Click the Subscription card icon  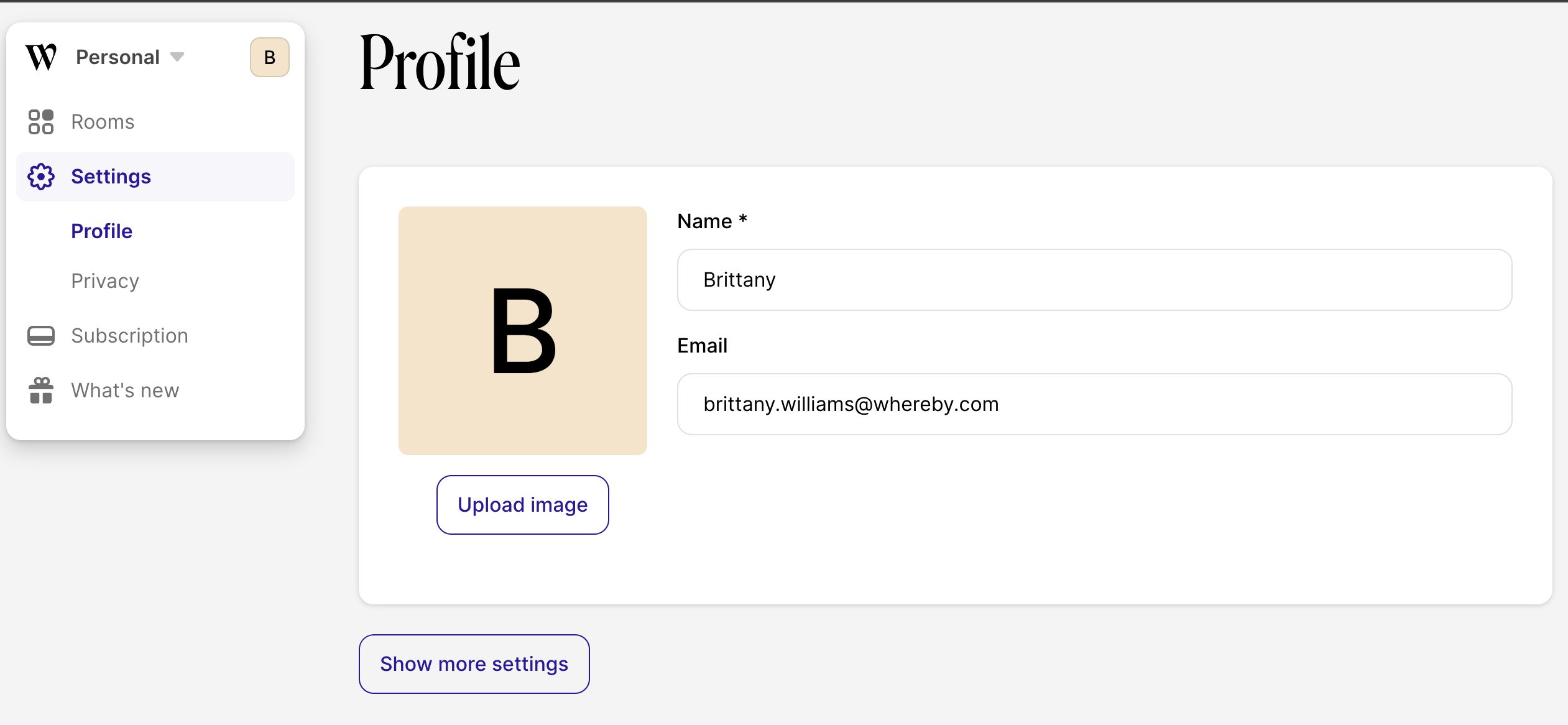(41, 336)
